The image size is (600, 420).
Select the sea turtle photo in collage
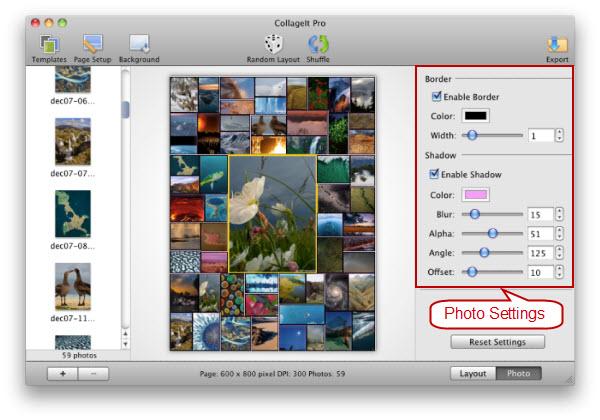coord(214,173)
